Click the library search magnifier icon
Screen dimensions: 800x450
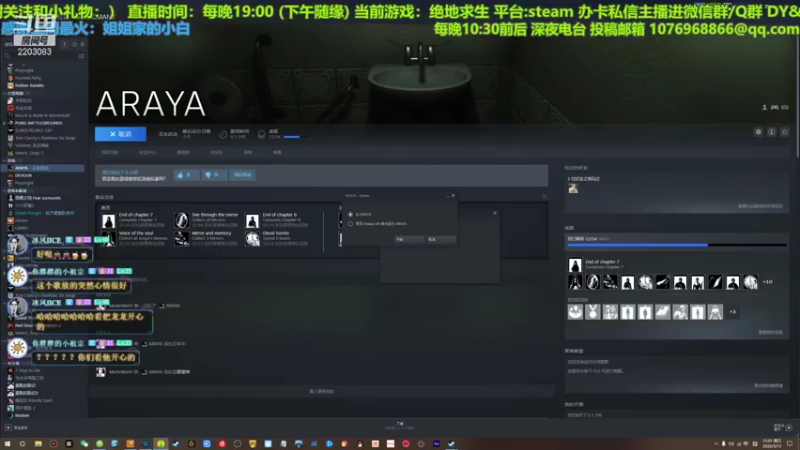tap(7, 56)
